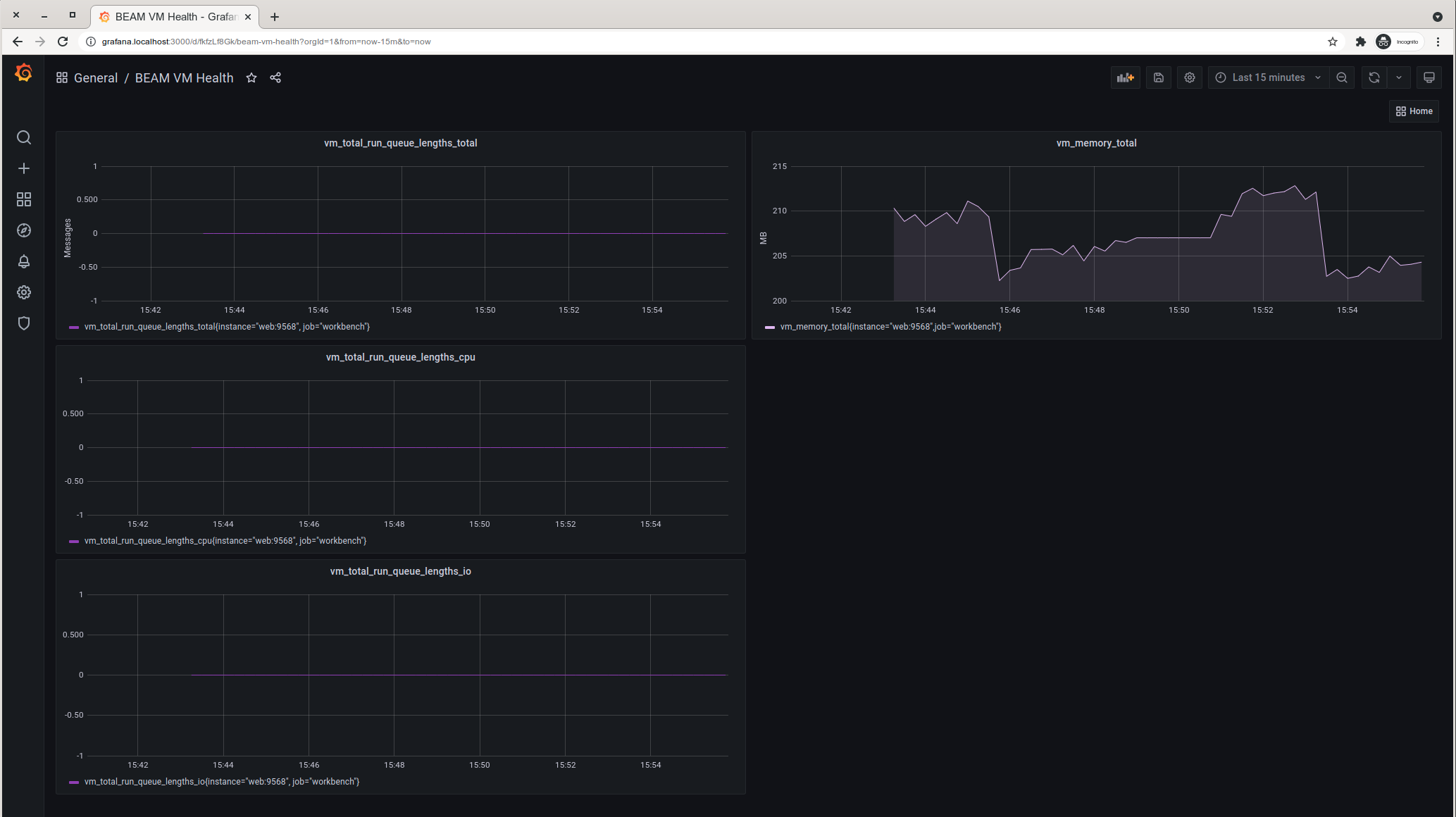The width and height of the screenshot is (1456, 817).
Task: Refresh the dashboard
Action: (1374, 77)
